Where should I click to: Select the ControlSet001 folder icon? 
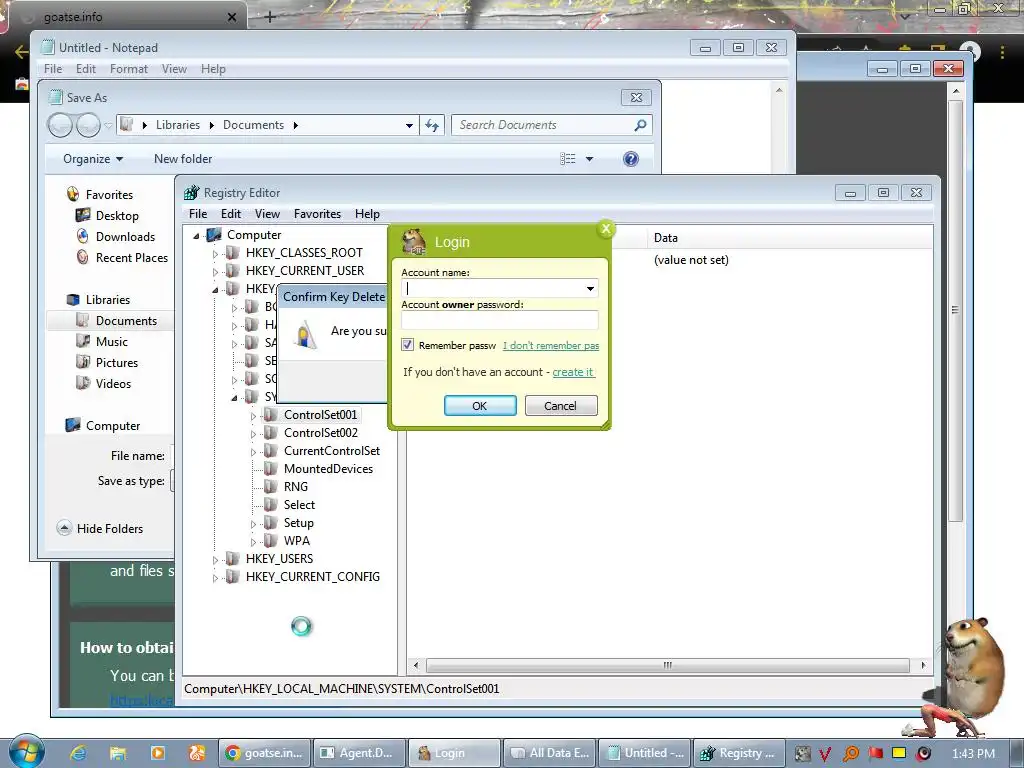pos(270,414)
